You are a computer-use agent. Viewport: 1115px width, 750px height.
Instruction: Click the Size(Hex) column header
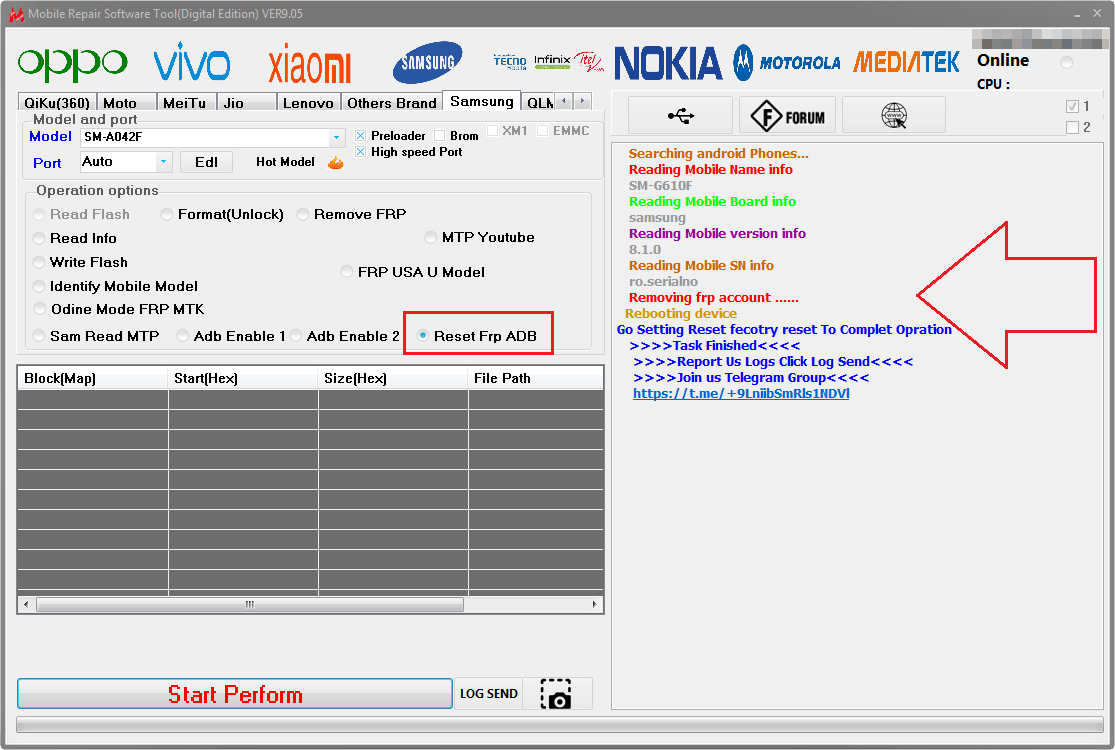point(393,378)
